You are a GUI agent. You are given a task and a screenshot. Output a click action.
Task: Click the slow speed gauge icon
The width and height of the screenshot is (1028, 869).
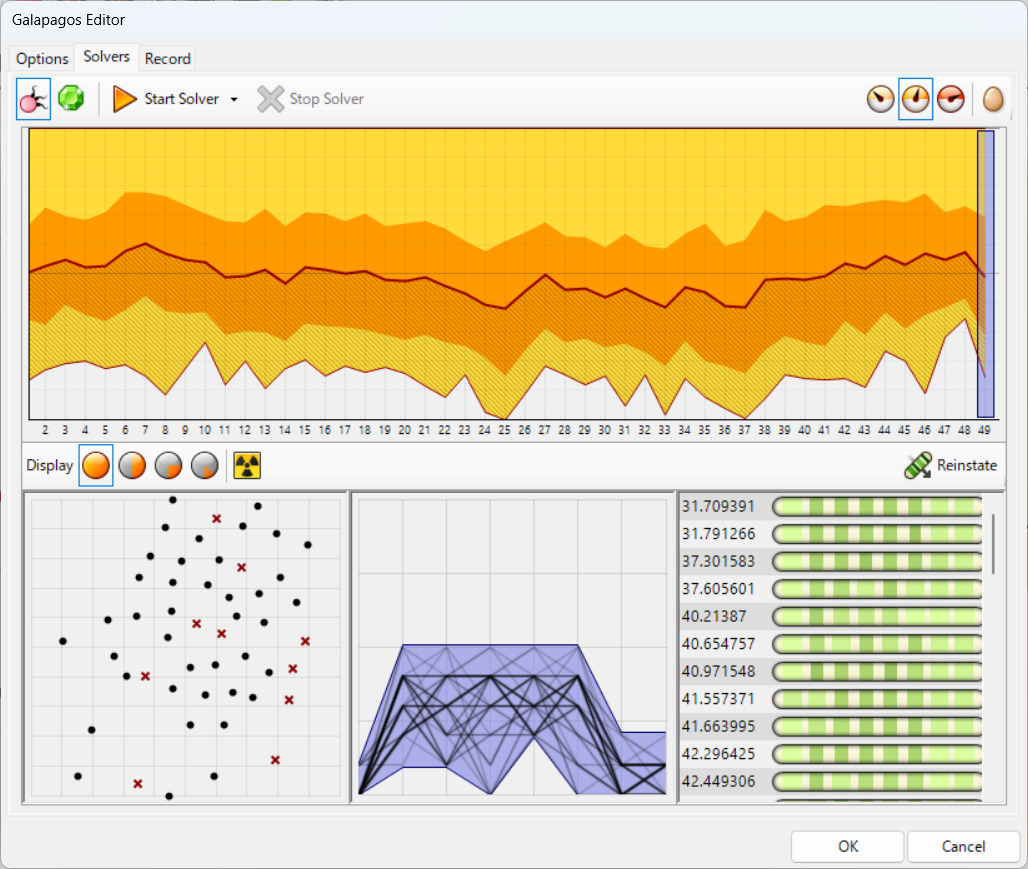[x=881, y=98]
